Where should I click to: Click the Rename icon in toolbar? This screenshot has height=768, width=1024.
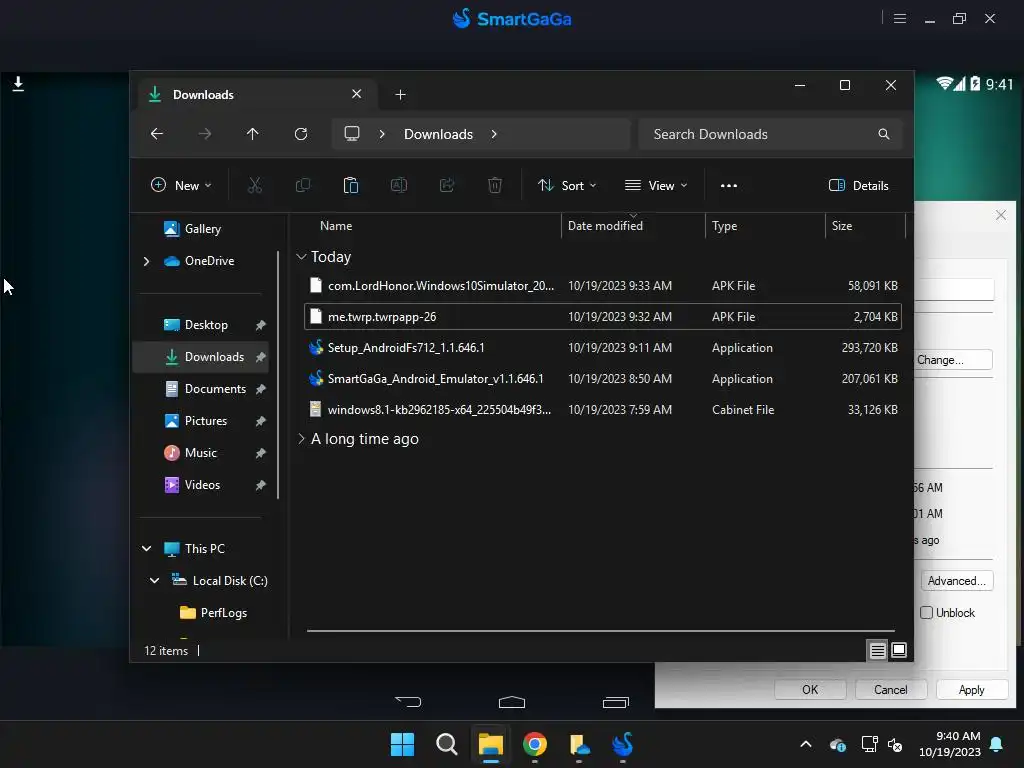[398, 185]
